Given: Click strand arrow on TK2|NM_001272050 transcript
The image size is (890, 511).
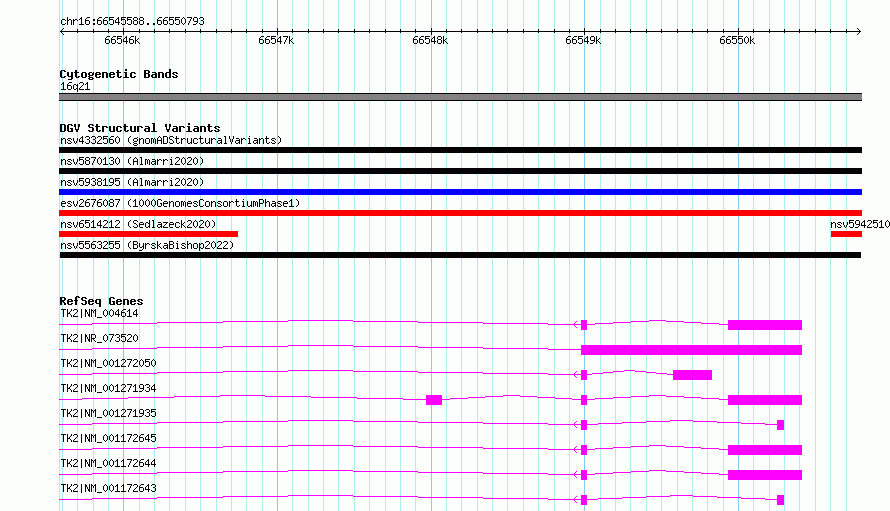Looking at the screenshot, I should coord(576,375).
